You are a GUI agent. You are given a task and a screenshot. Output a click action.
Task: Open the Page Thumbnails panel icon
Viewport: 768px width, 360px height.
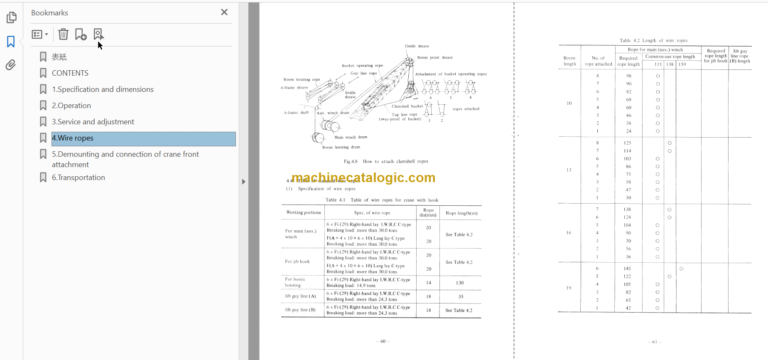[11, 18]
